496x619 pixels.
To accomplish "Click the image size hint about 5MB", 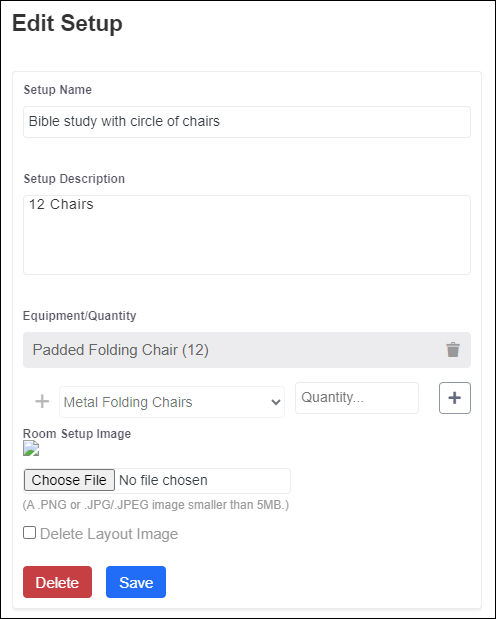I will click(156, 505).
